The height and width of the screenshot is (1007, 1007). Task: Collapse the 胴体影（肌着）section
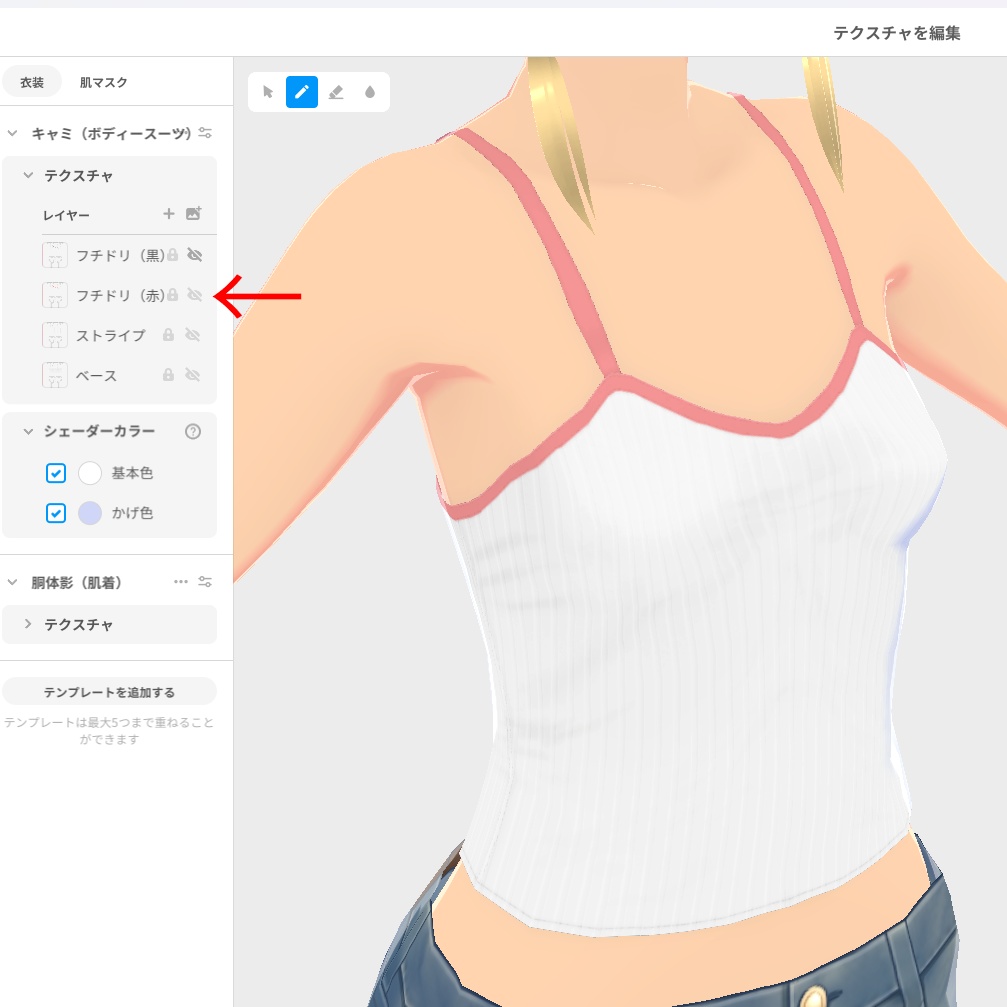click(12, 582)
